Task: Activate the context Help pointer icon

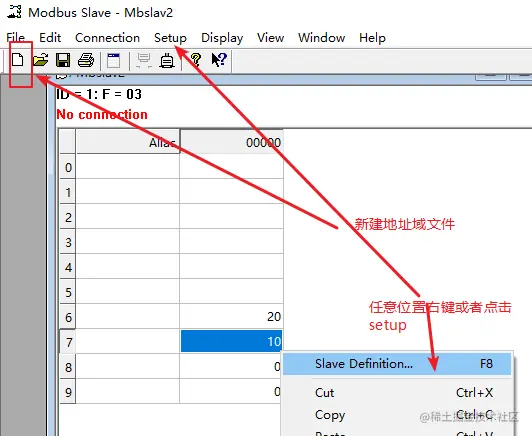Action: click(219, 60)
